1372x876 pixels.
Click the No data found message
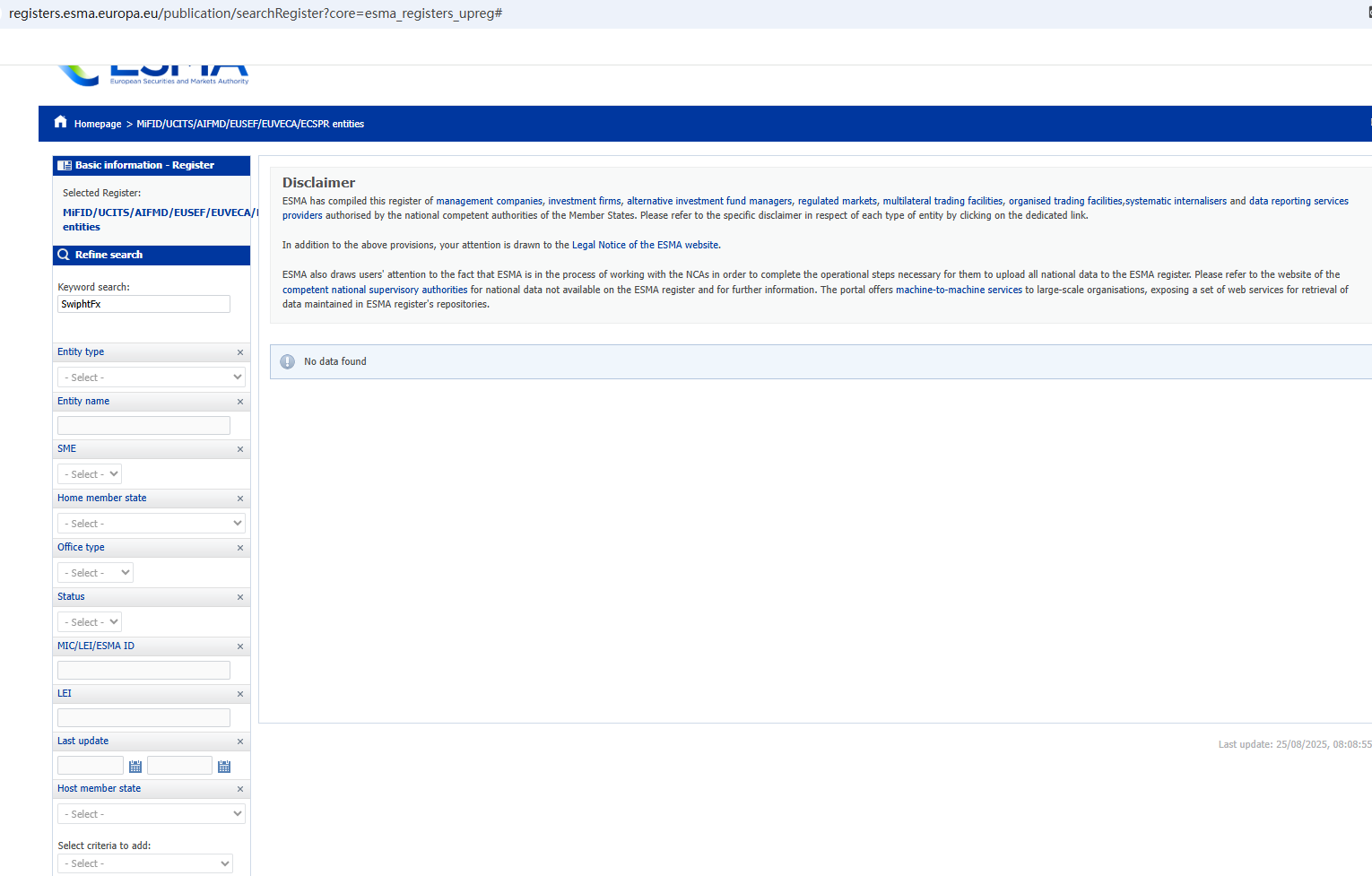click(335, 361)
